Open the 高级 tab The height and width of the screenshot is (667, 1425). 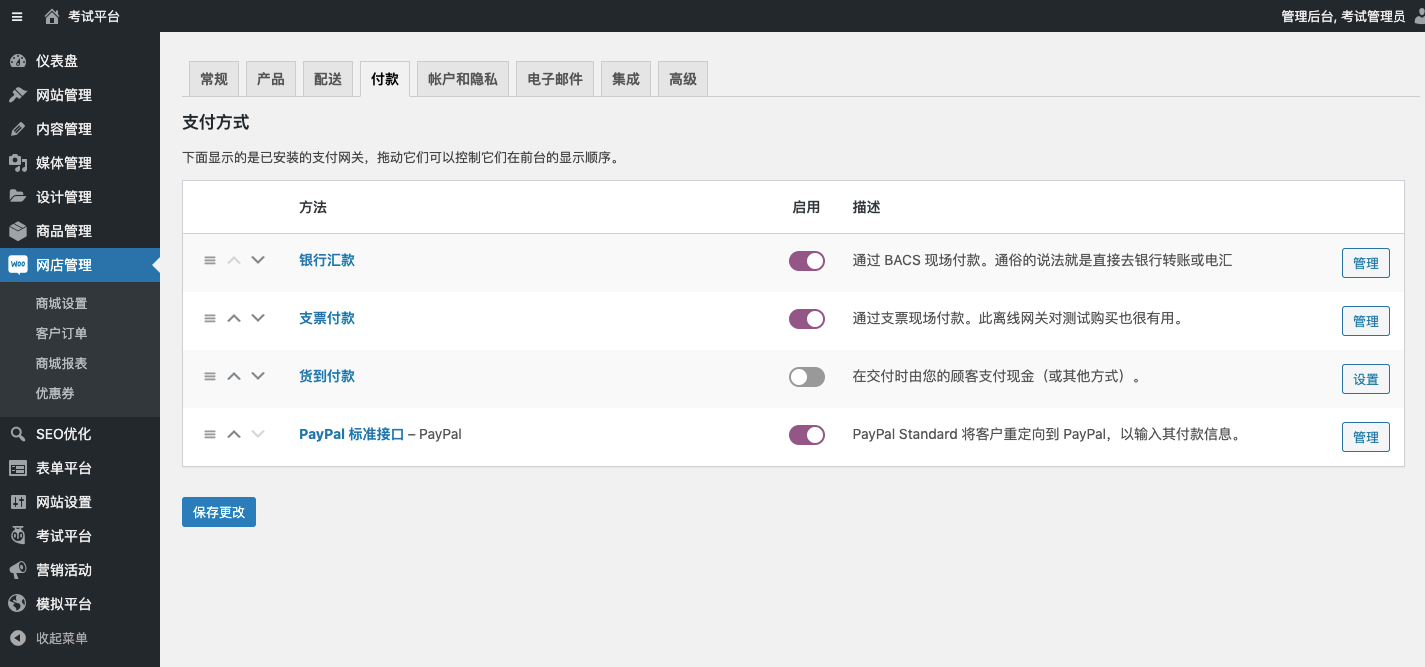click(x=683, y=79)
